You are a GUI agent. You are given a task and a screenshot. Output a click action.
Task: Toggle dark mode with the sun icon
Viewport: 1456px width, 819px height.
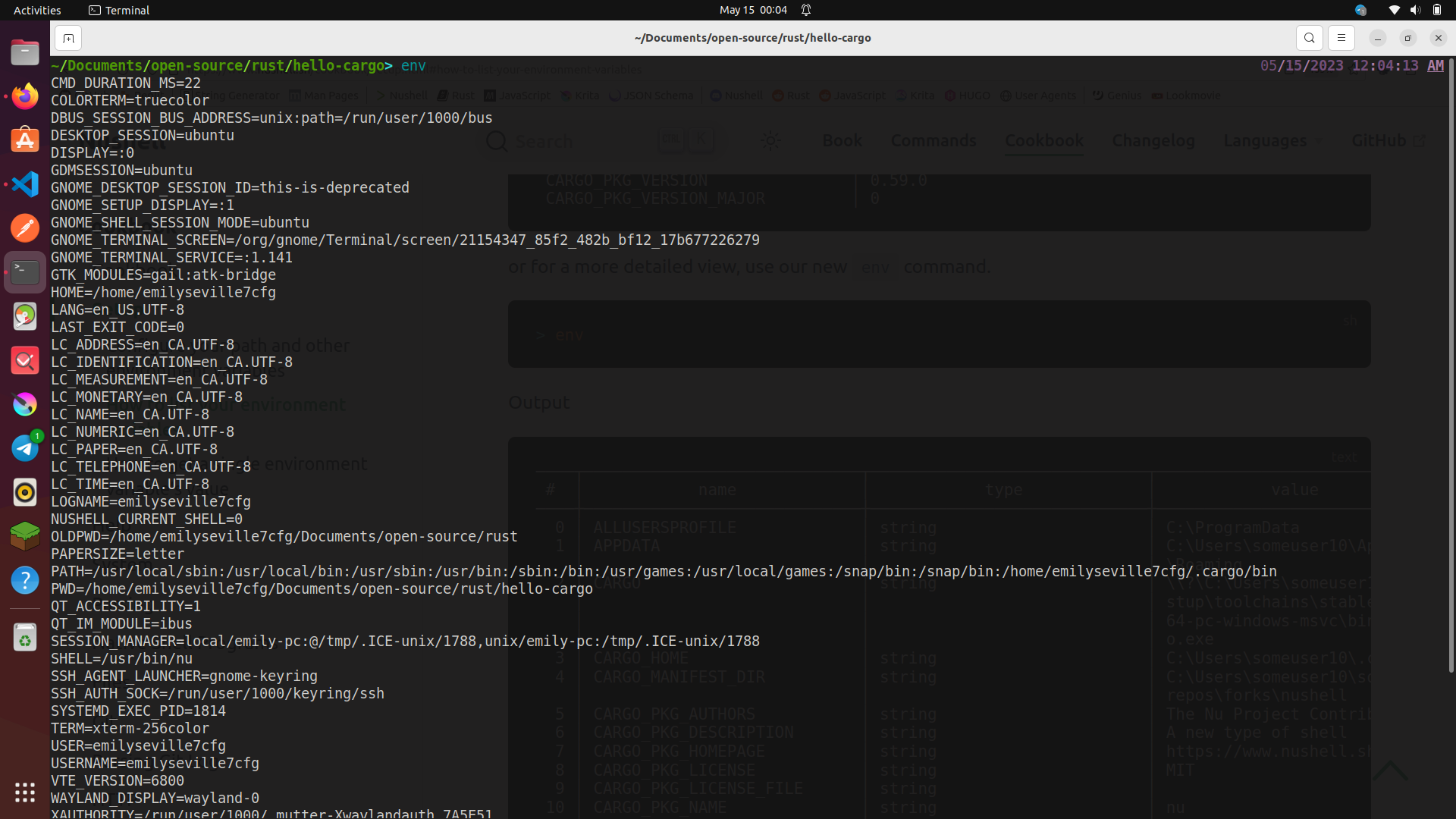coord(771,140)
